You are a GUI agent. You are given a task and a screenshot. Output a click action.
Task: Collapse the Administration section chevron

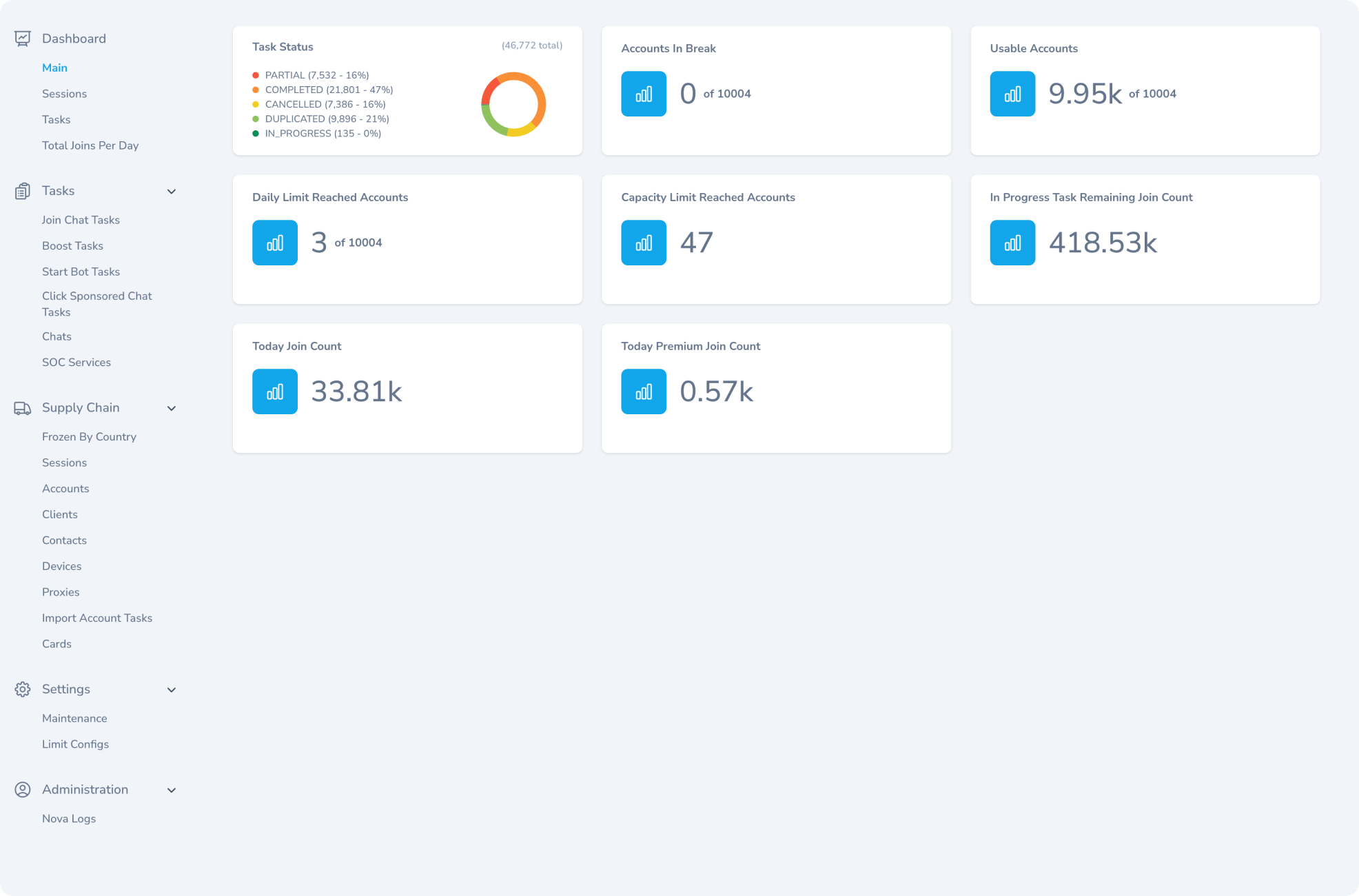[x=172, y=791]
